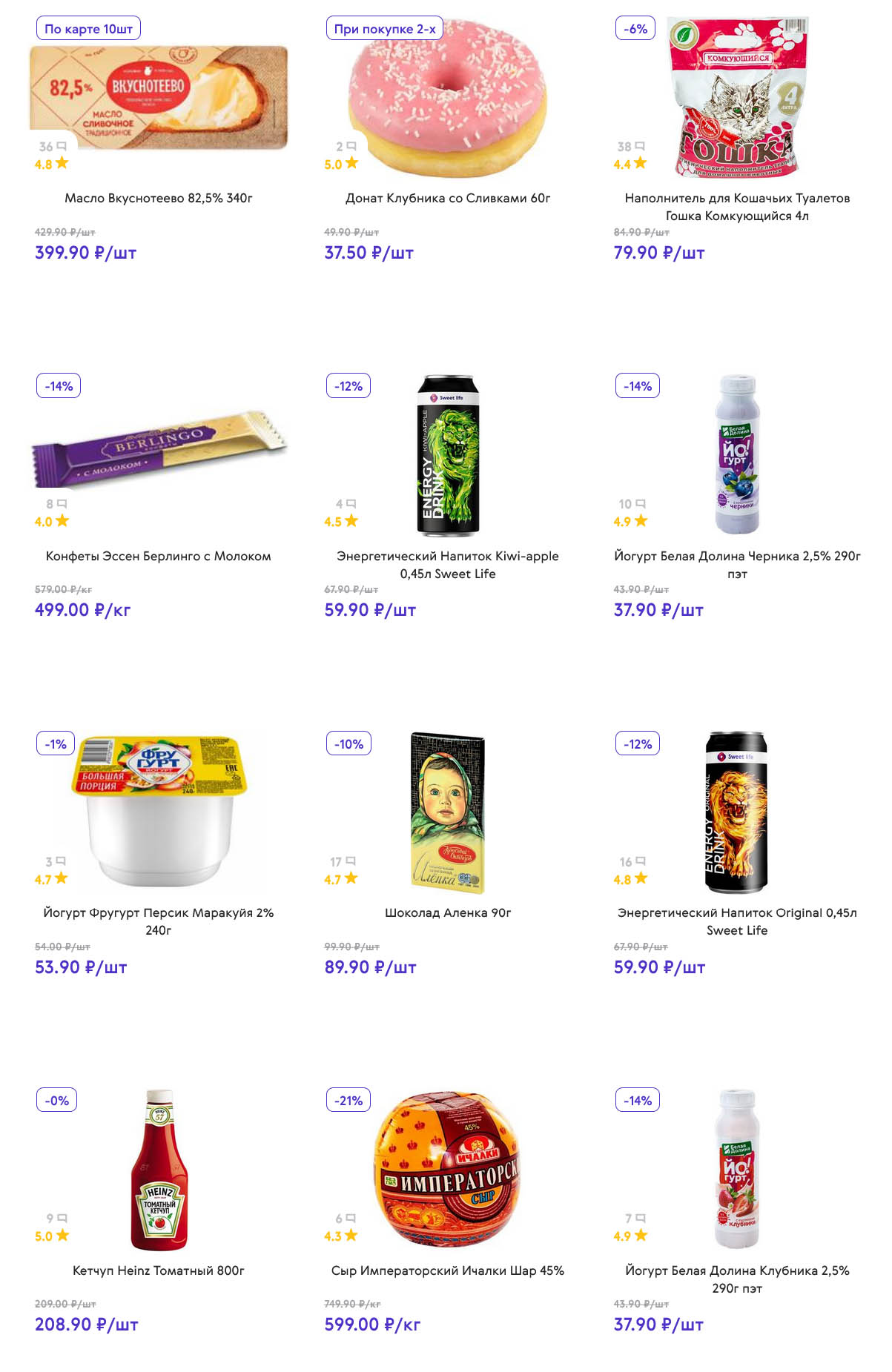
Task: Open the Фругурт yogurt cup image
Action: [159, 809]
